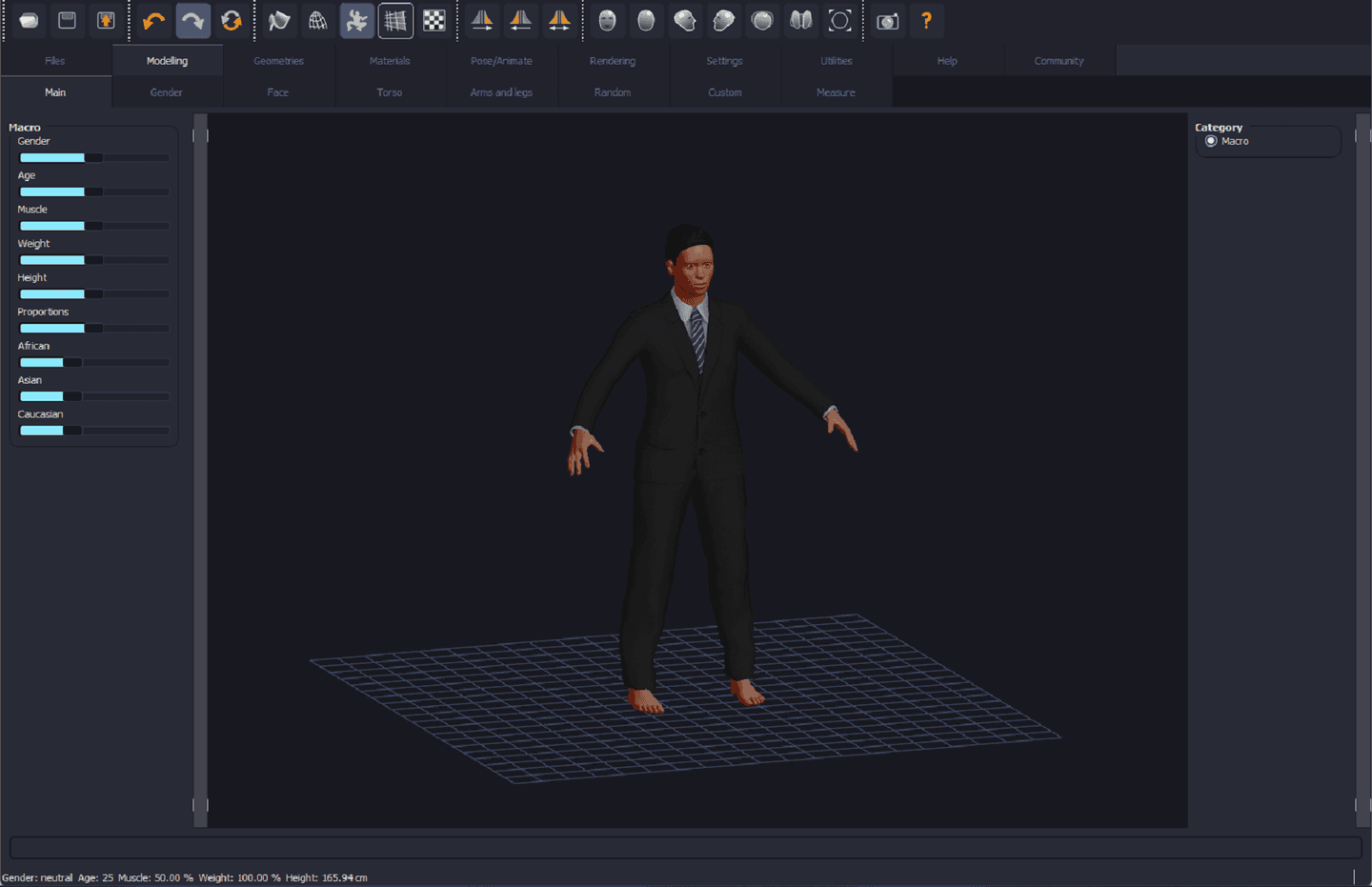Image resolution: width=1372 pixels, height=887 pixels.
Task: Toggle the grid display icon
Action: pos(395,20)
